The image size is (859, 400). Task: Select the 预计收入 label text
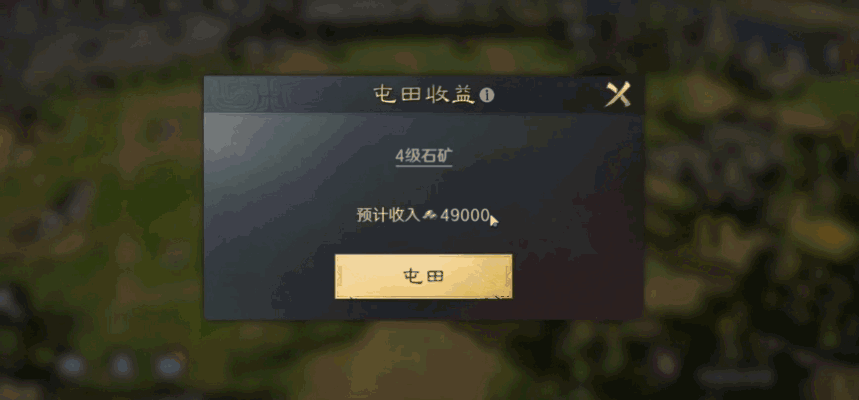click(388, 215)
